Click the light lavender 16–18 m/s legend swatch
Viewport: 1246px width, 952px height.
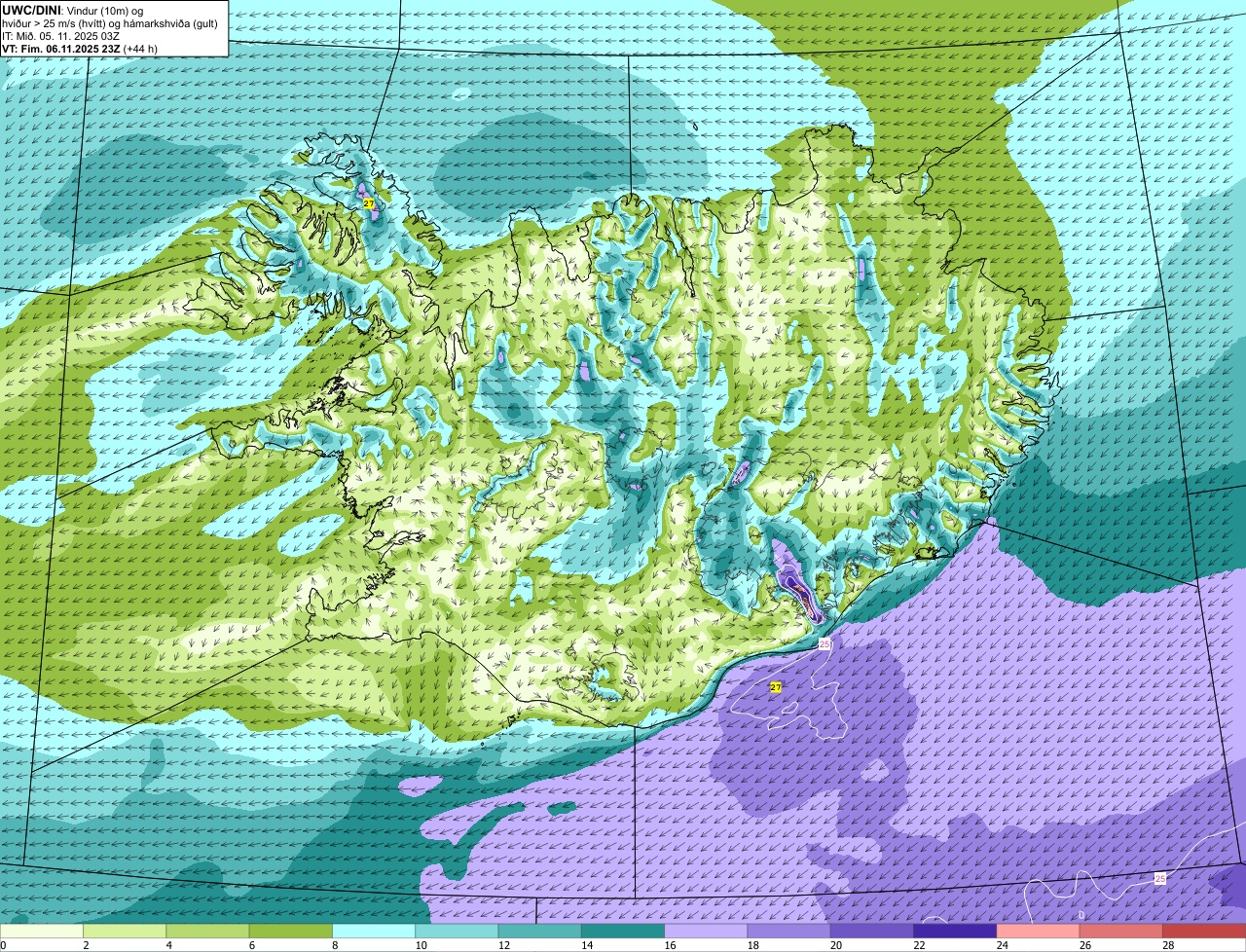point(706,932)
